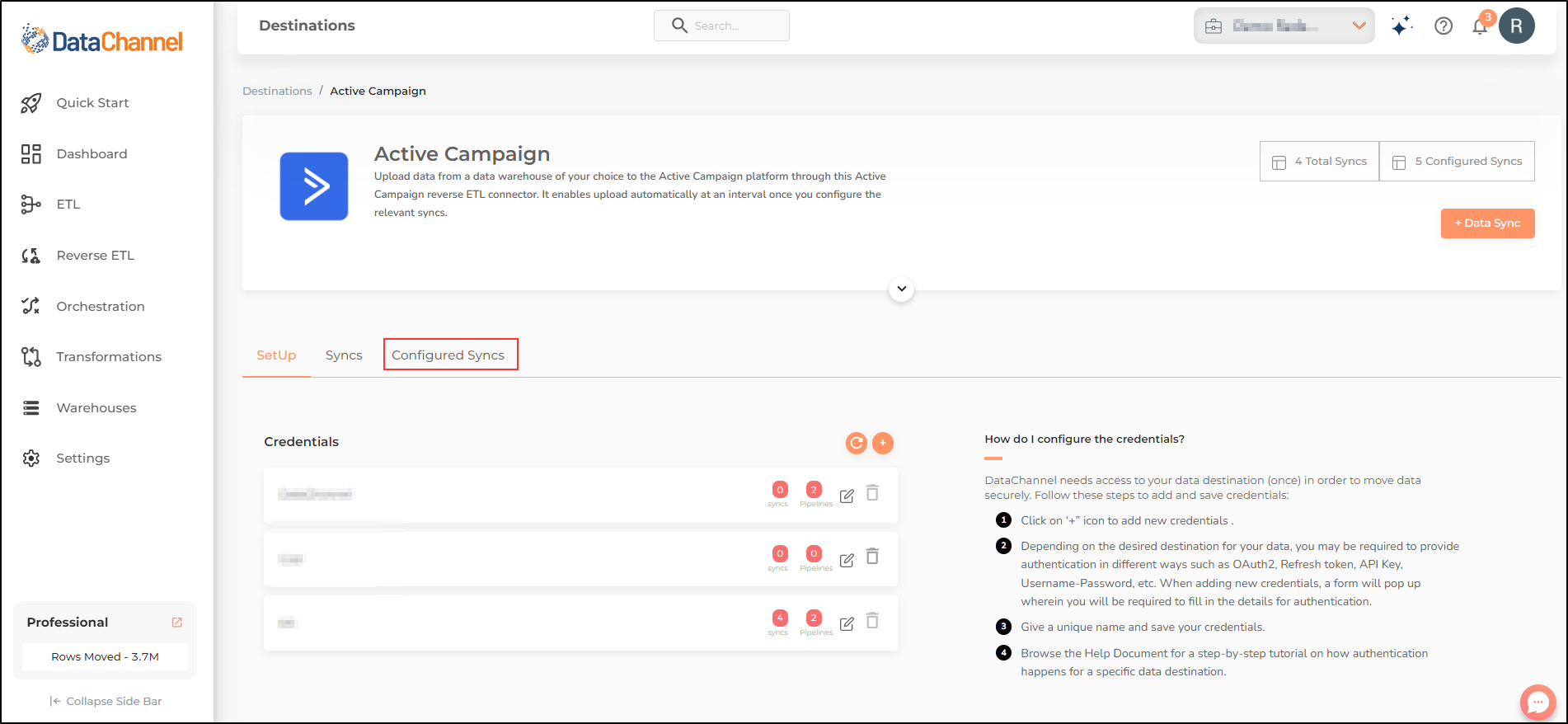
Task: Open the Transformations section
Action: tap(109, 357)
